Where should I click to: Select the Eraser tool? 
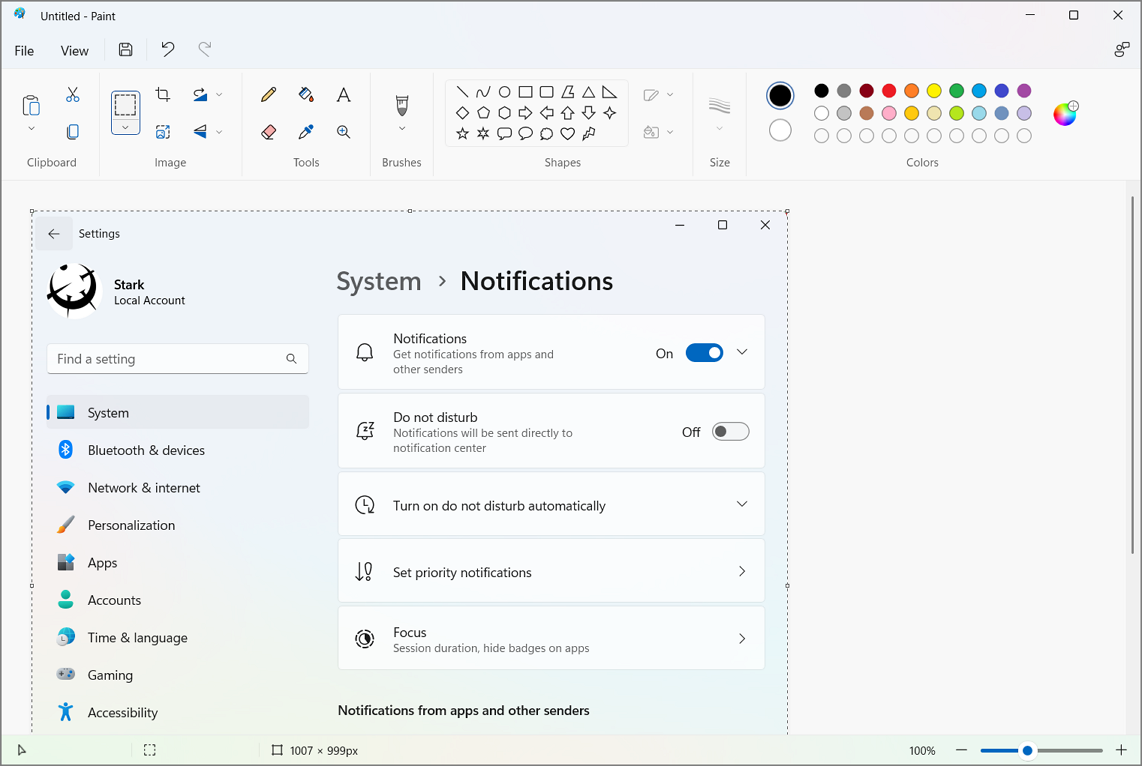(x=268, y=132)
